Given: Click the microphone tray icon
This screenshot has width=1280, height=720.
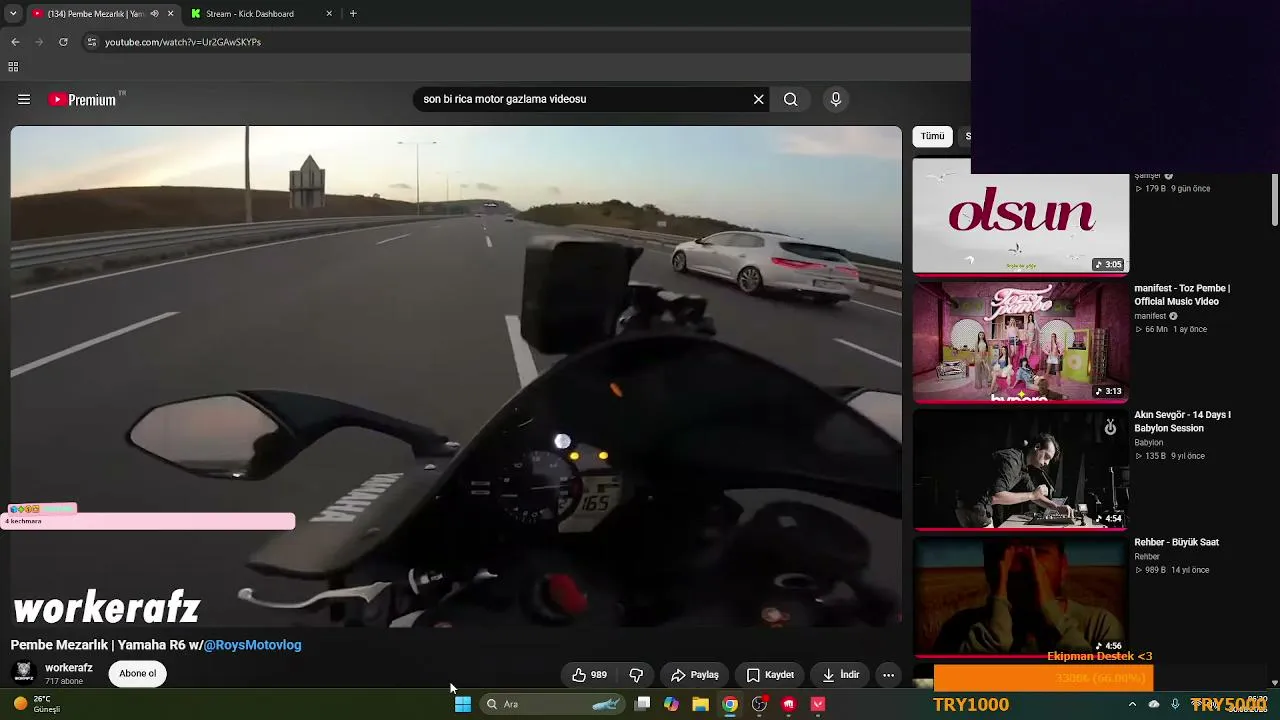Looking at the screenshot, I should 1175,704.
